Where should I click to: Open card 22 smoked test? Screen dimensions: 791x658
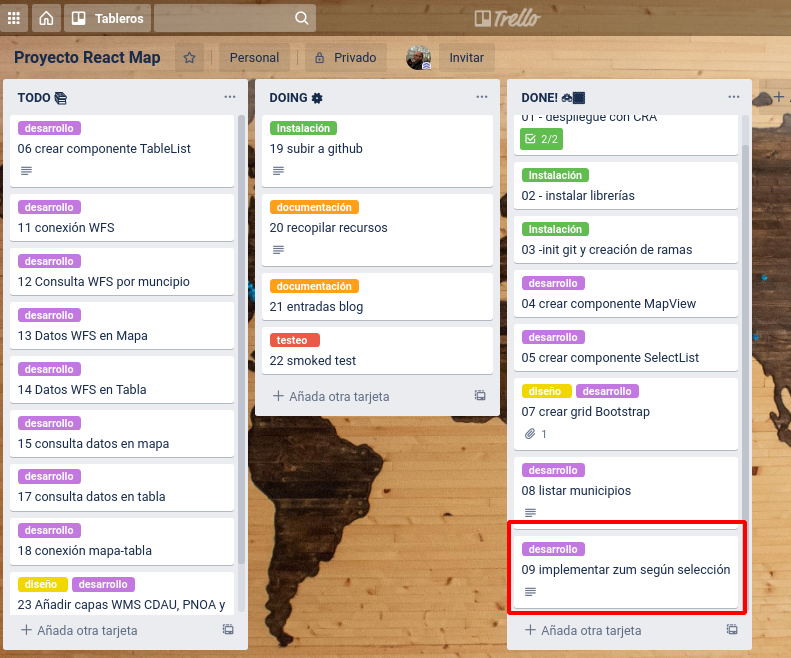point(377,351)
